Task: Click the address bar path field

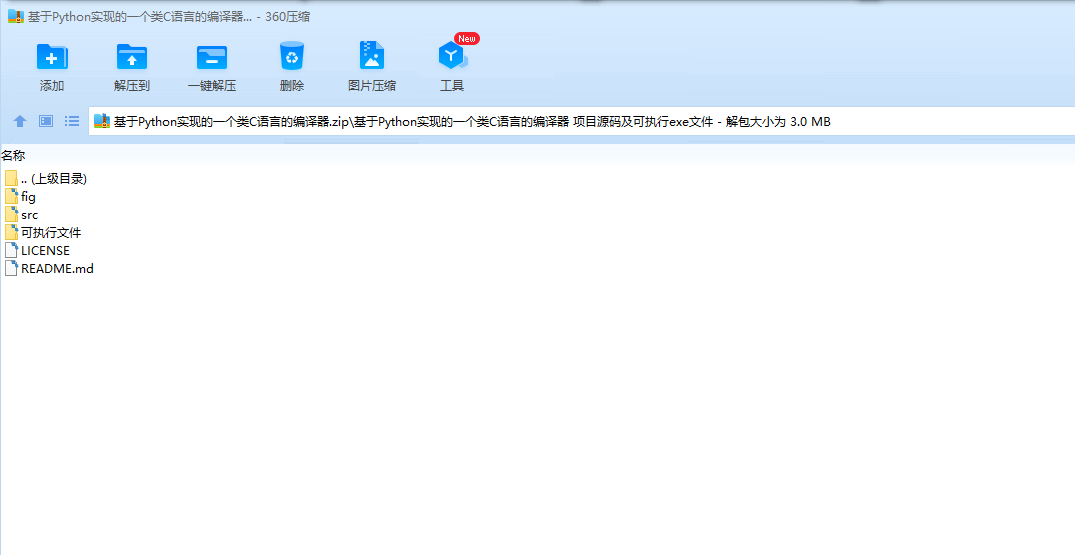Action: [x=581, y=122]
